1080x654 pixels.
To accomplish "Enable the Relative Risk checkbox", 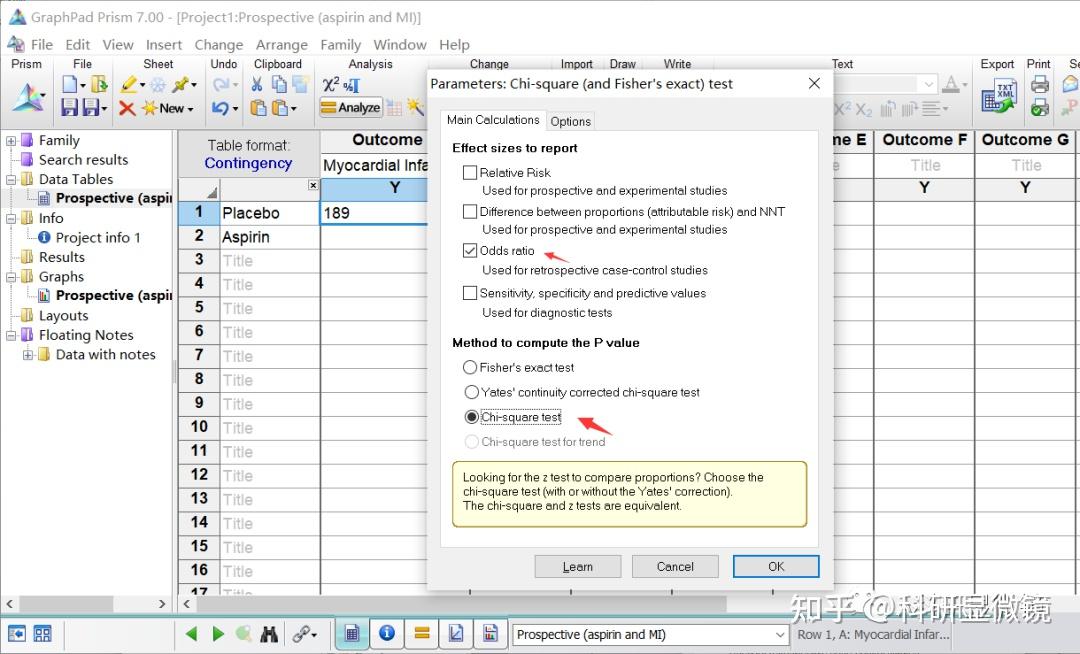I will coord(470,172).
